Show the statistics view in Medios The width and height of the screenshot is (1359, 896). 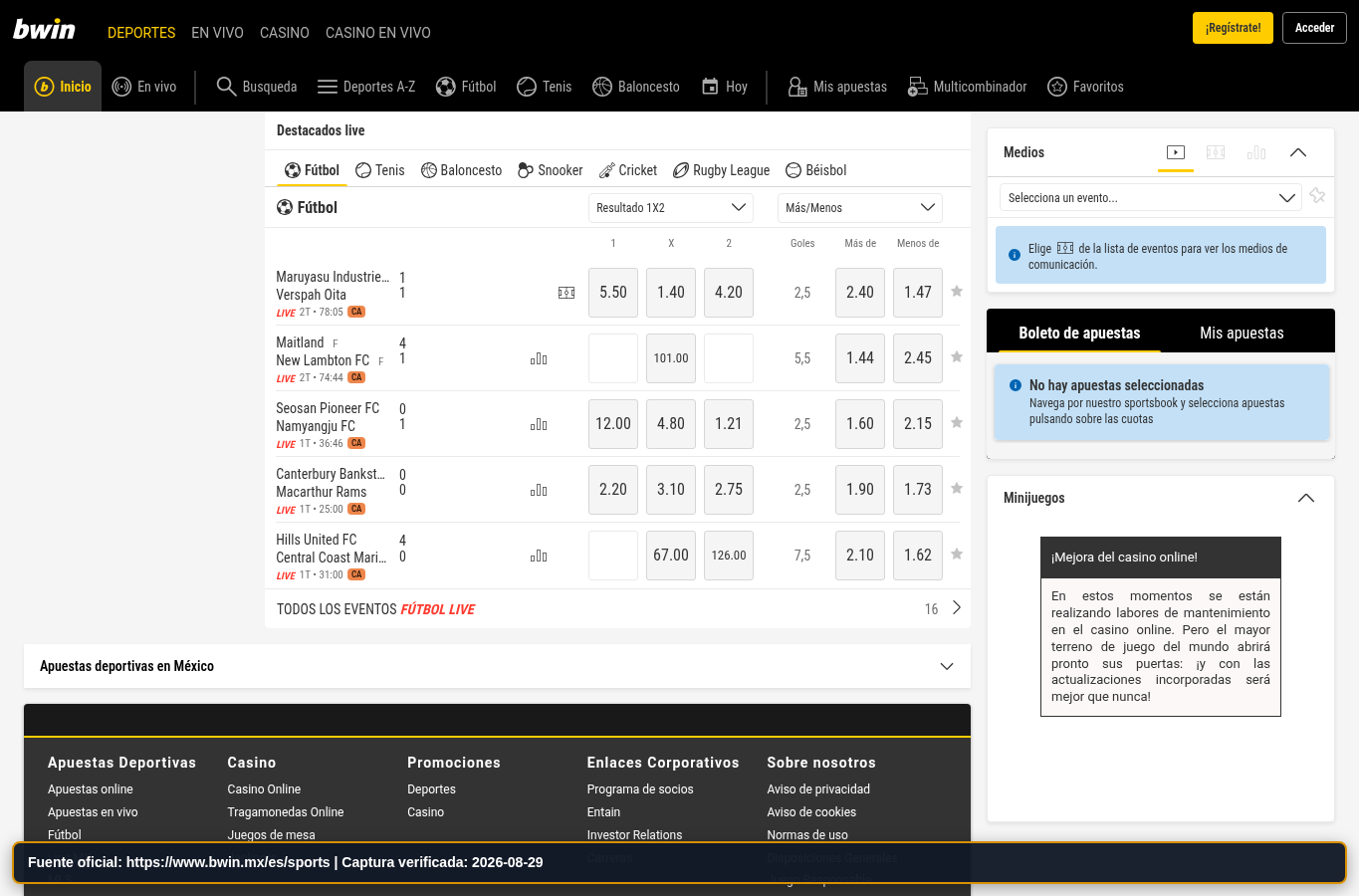click(1256, 152)
